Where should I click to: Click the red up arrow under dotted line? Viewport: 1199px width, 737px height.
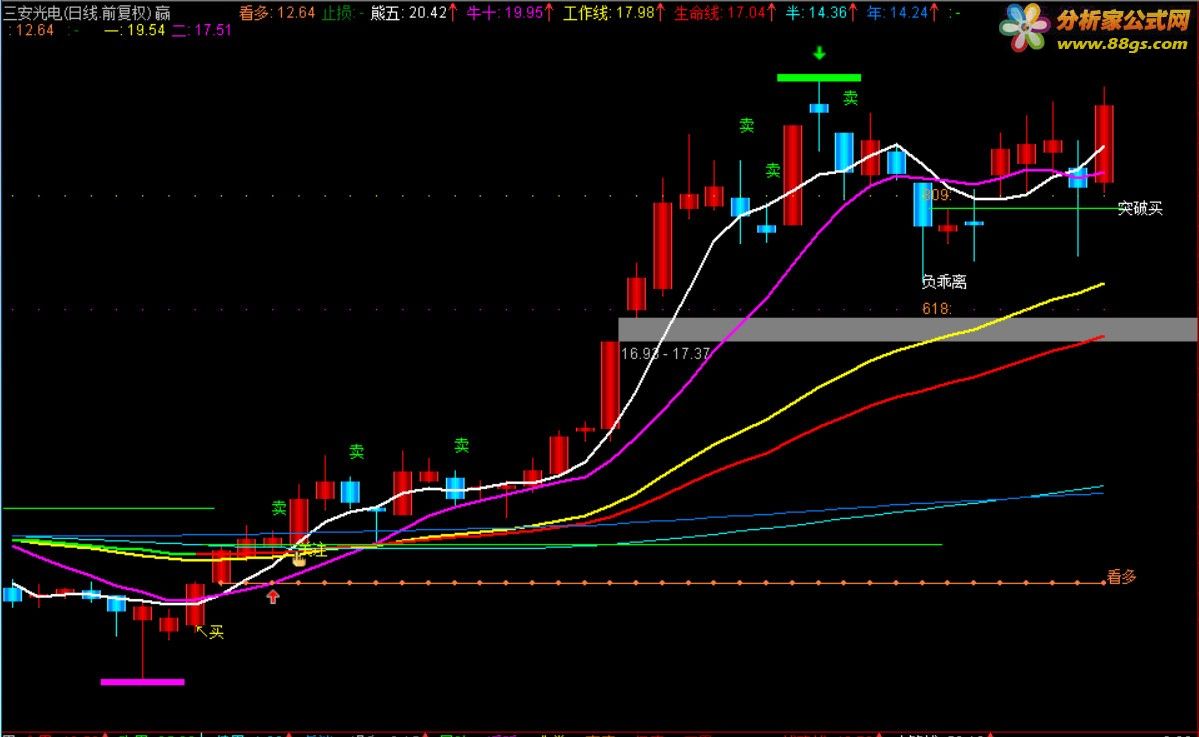(x=273, y=596)
